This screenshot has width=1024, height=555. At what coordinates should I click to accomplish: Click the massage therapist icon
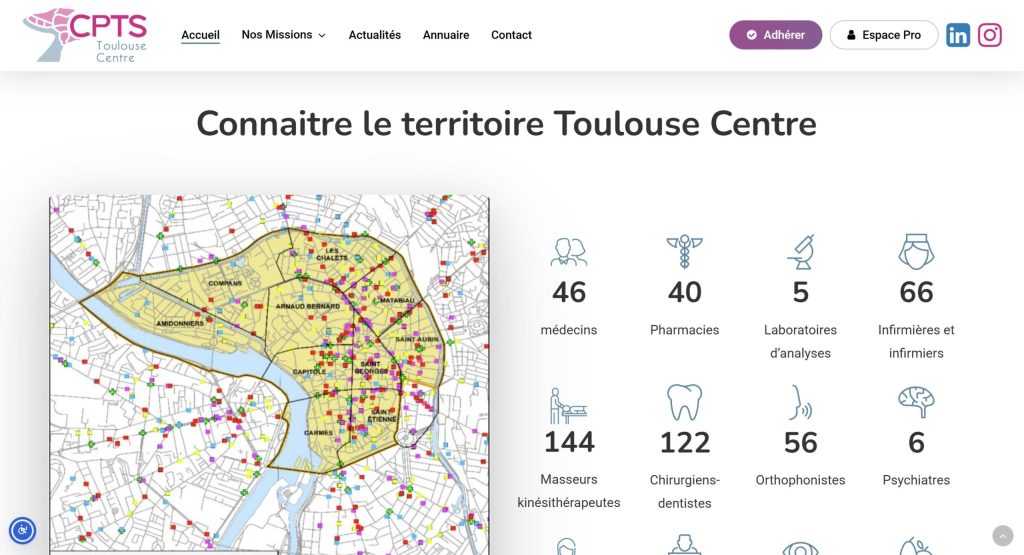[569, 405]
